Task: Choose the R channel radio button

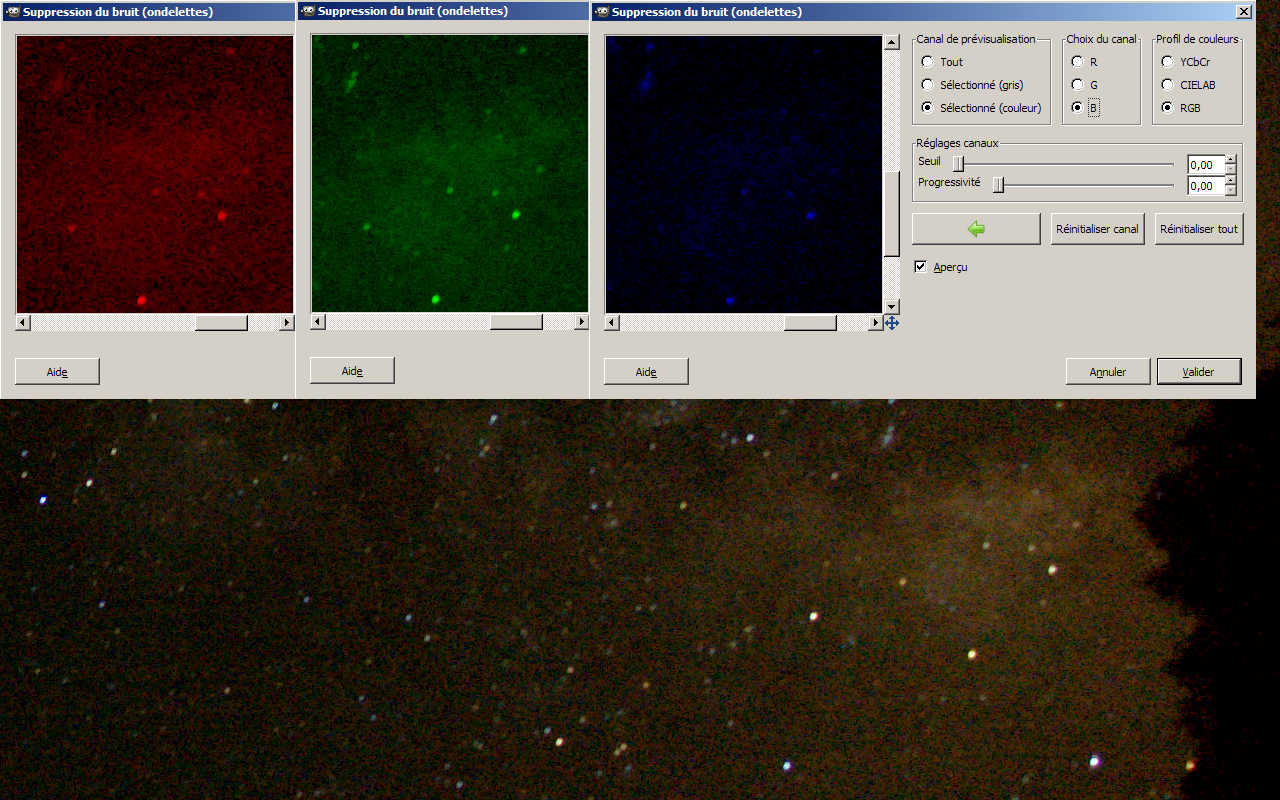Action: (1077, 62)
